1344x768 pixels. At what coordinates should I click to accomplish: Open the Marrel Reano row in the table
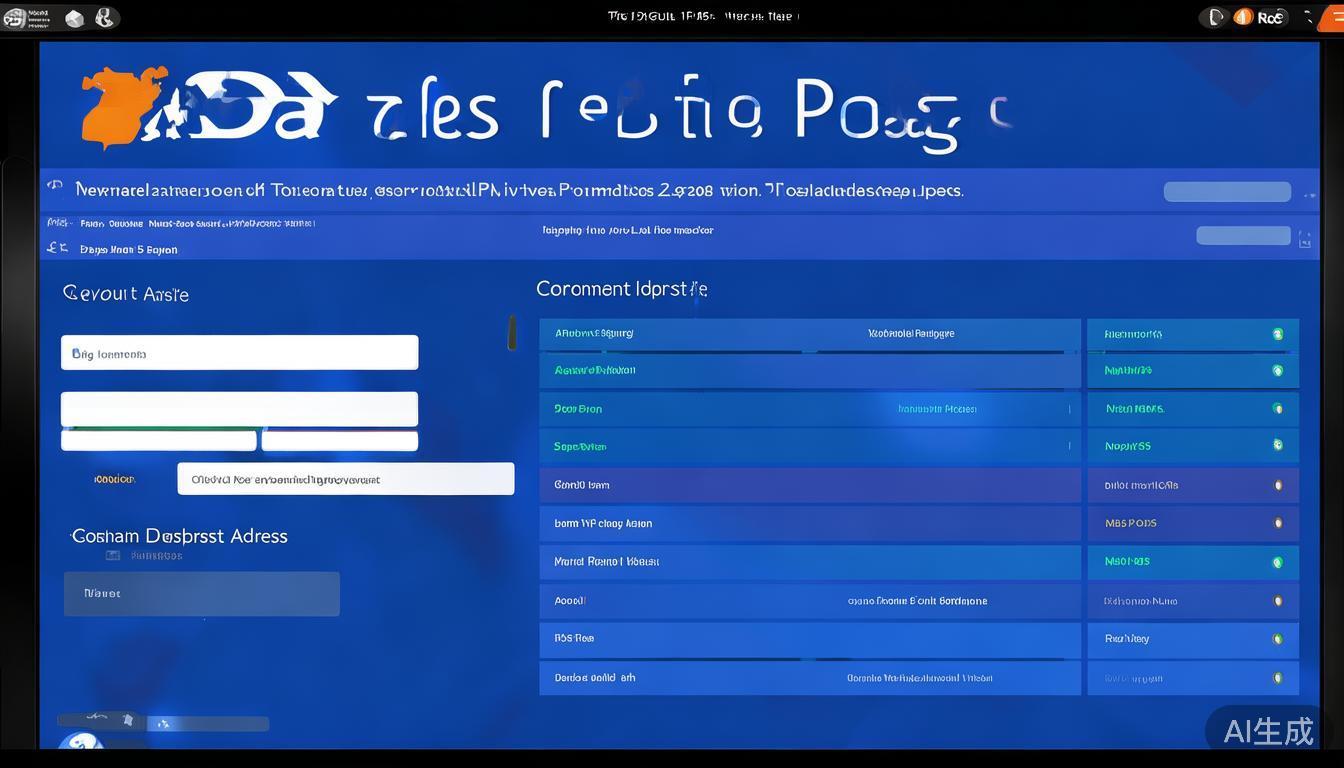tap(808, 562)
